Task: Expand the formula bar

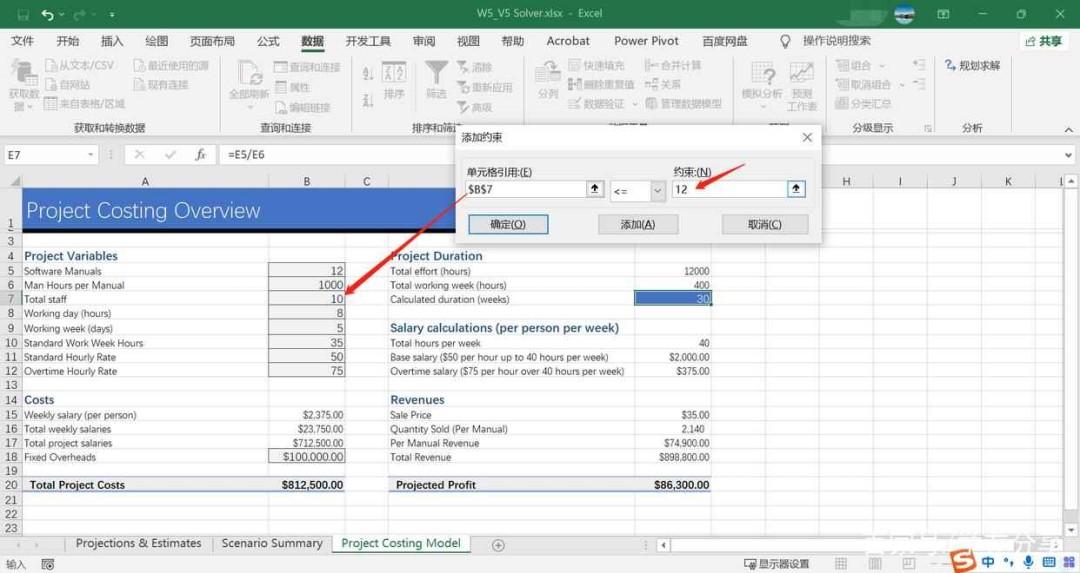Action: click(1068, 155)
